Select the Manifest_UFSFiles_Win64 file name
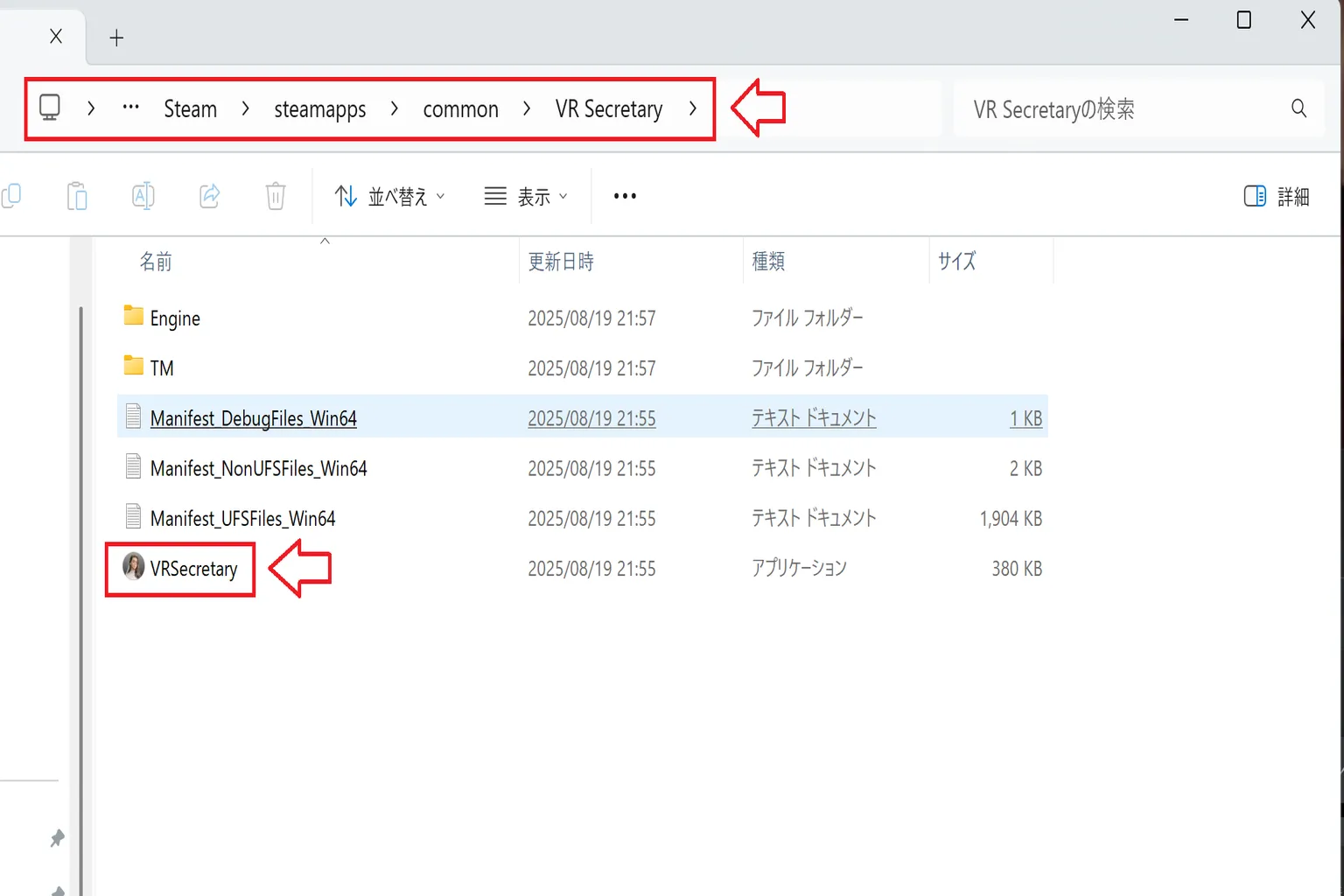Viewport: 1344px width, 896px height. [242, 518]
